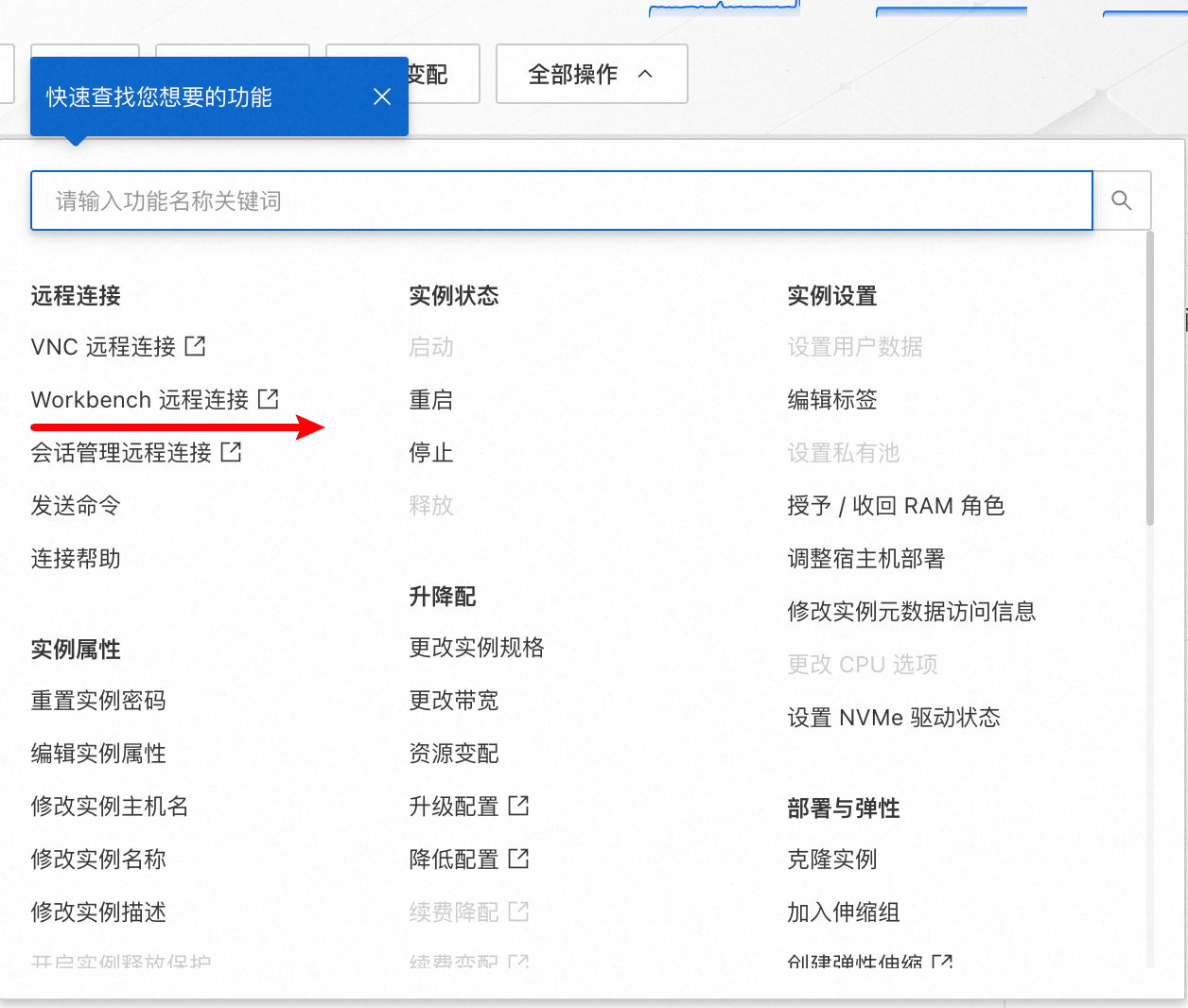Click external-link icon next to VNC 远程连接

195,346
